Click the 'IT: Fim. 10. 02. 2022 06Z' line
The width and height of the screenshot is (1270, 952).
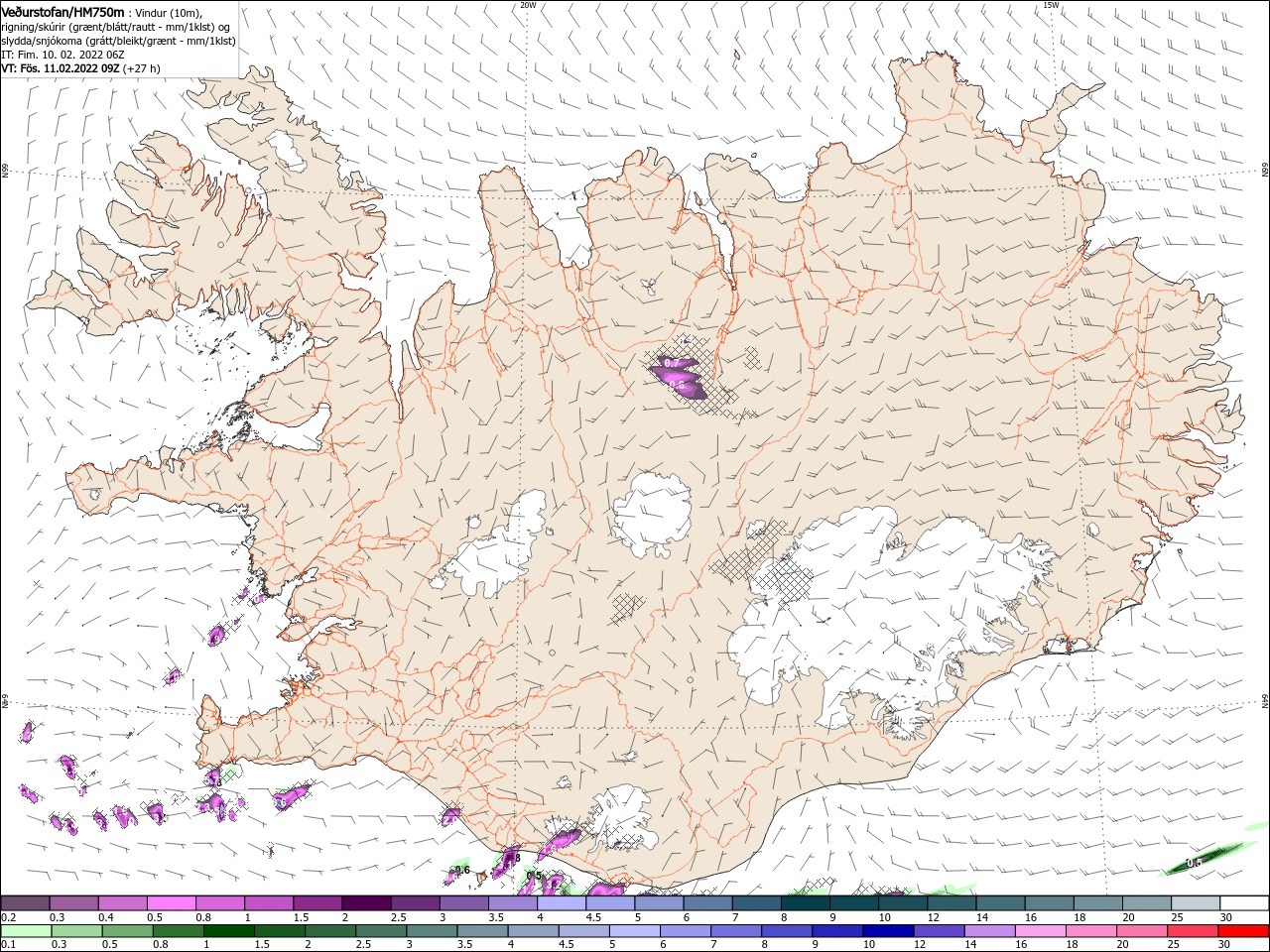(63, 55)
